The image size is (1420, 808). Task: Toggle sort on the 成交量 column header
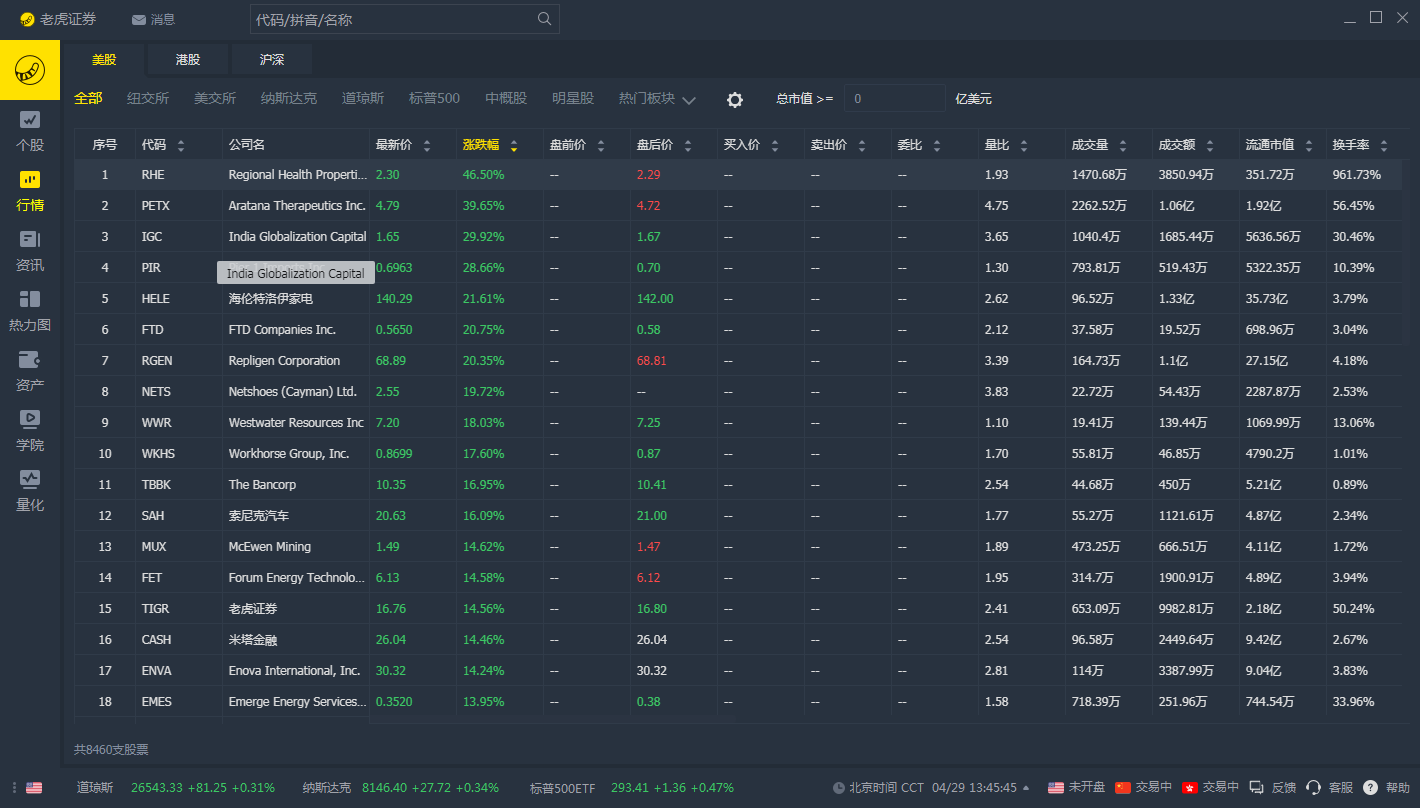pos(1098,145)
